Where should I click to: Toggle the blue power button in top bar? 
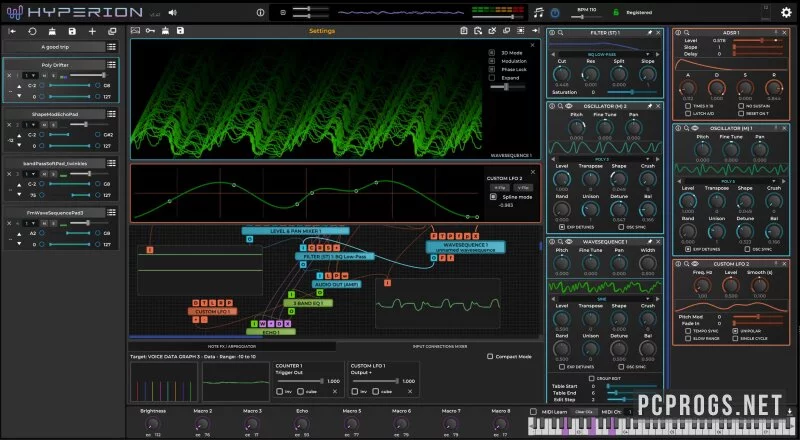coord(555,13)
